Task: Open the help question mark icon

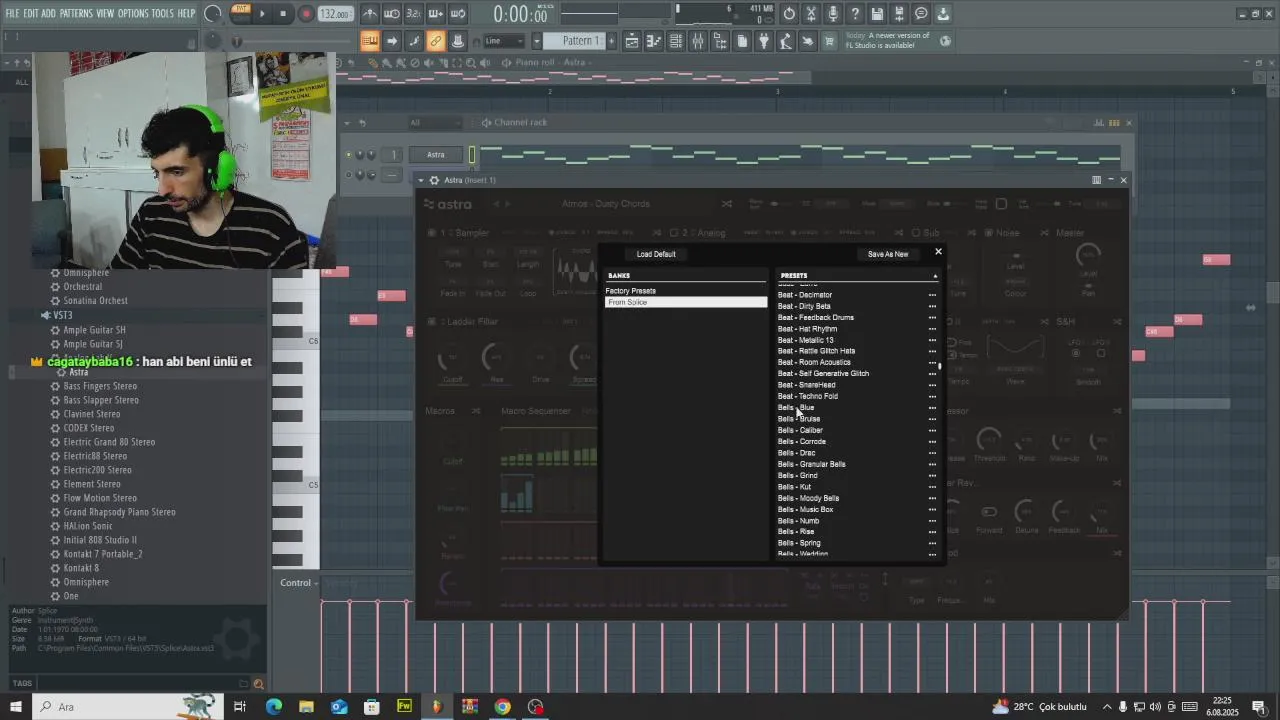Action: pyautogui.click(x=855, y=14)
